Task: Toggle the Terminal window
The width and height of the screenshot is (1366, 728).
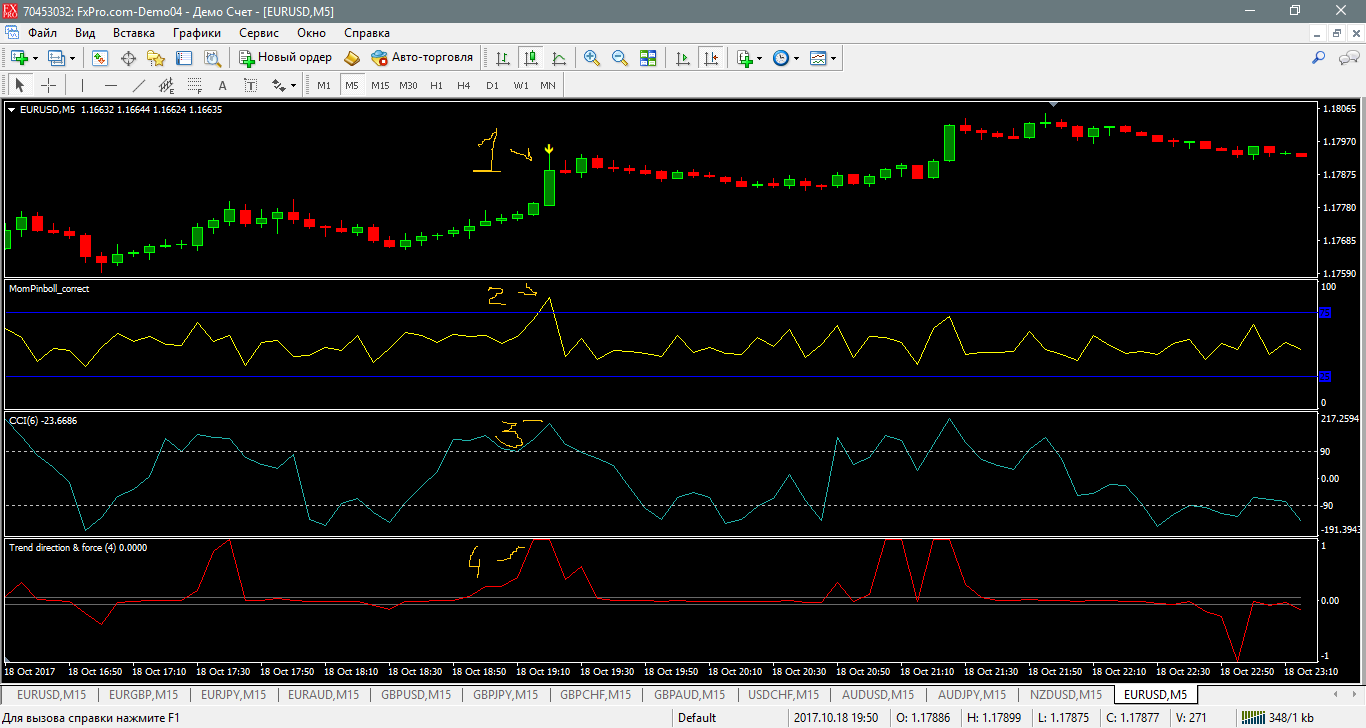Action: [x=184, y=58]
